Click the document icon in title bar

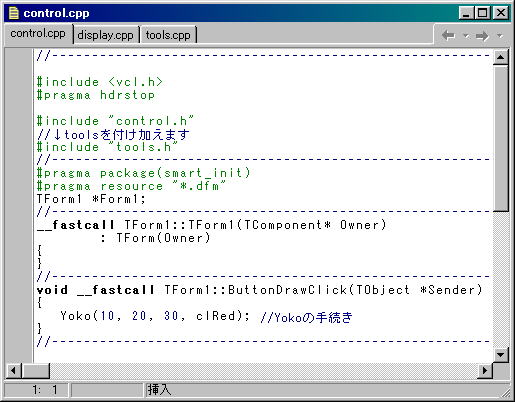(x=13, y=13)
